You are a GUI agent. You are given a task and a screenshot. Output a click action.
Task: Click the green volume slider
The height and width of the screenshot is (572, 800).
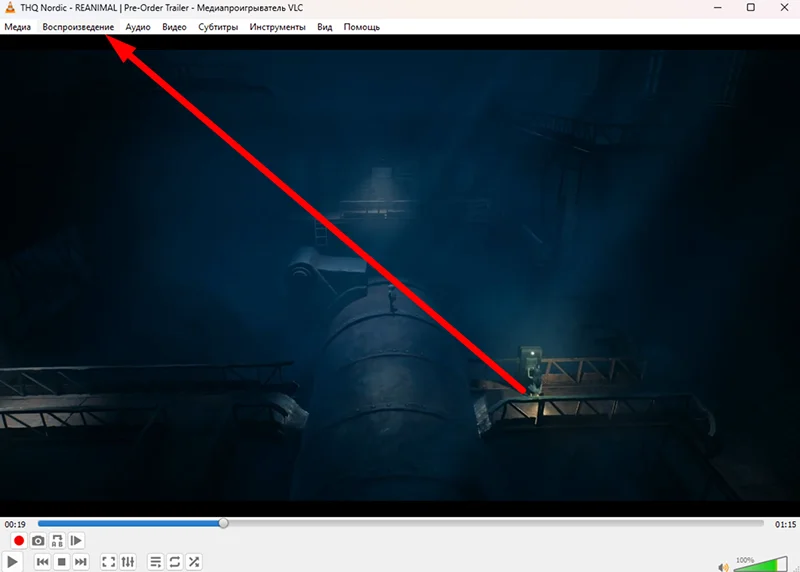[760, 565]
